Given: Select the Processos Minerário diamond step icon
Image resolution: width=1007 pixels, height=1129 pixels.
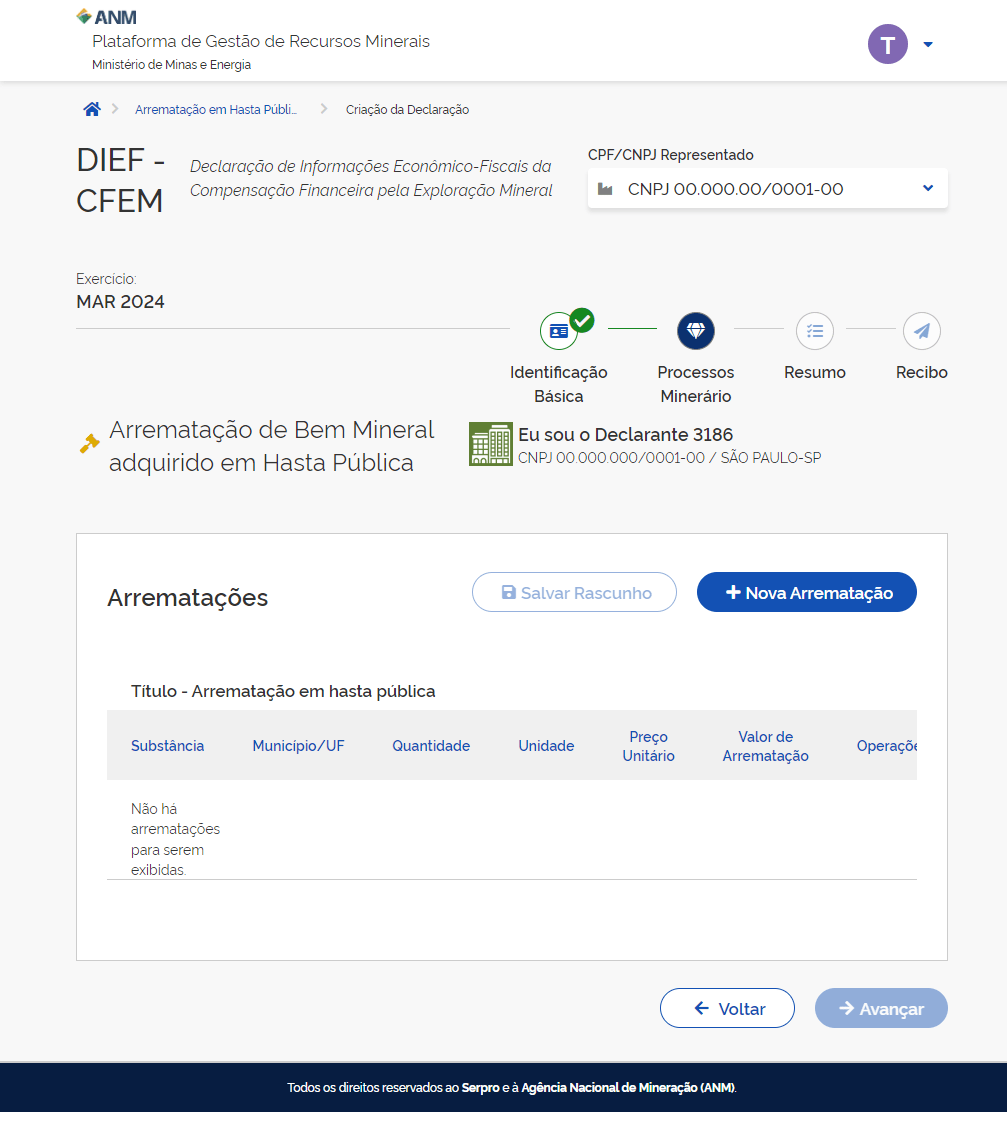Looking at the screenshot, I should pyautogui.click(x=696, y=331).
